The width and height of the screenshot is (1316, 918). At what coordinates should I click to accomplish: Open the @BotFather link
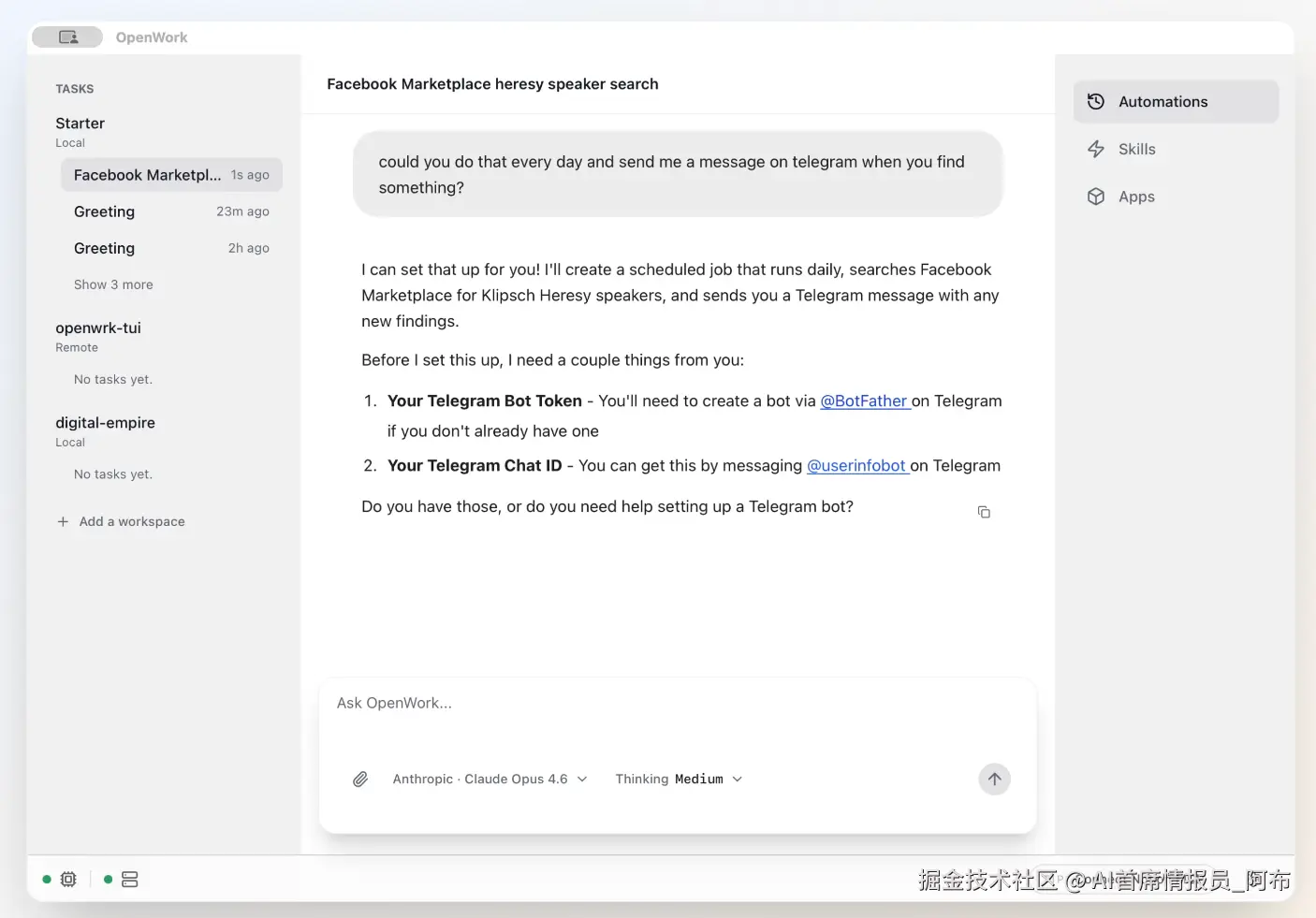[x=866, y=401]
